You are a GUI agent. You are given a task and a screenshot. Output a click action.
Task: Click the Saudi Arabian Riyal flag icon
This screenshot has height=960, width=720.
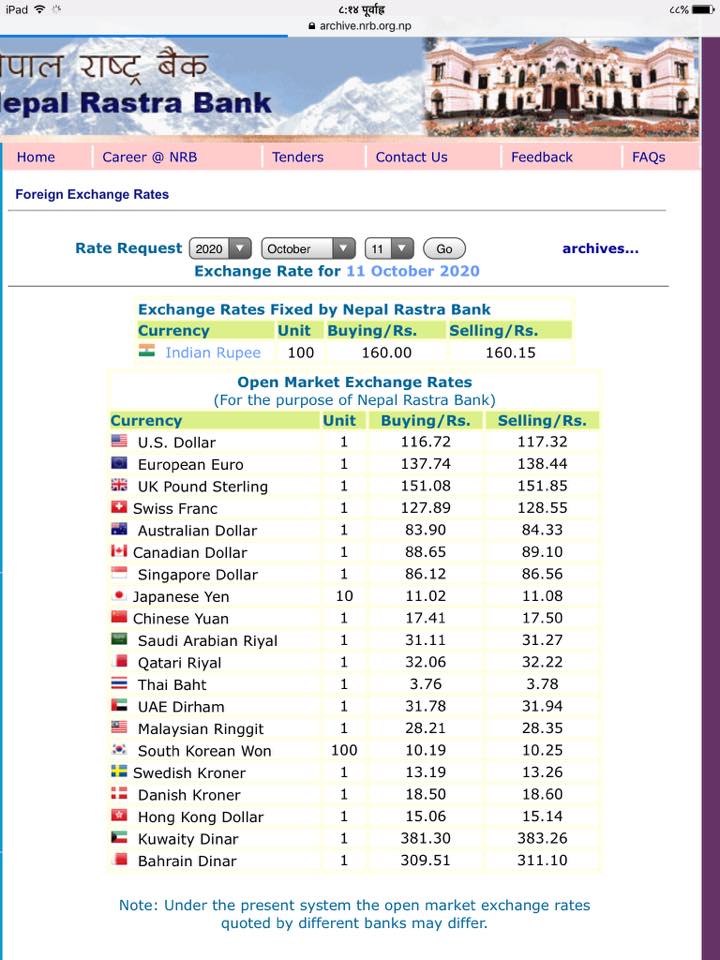click(119, 639)
